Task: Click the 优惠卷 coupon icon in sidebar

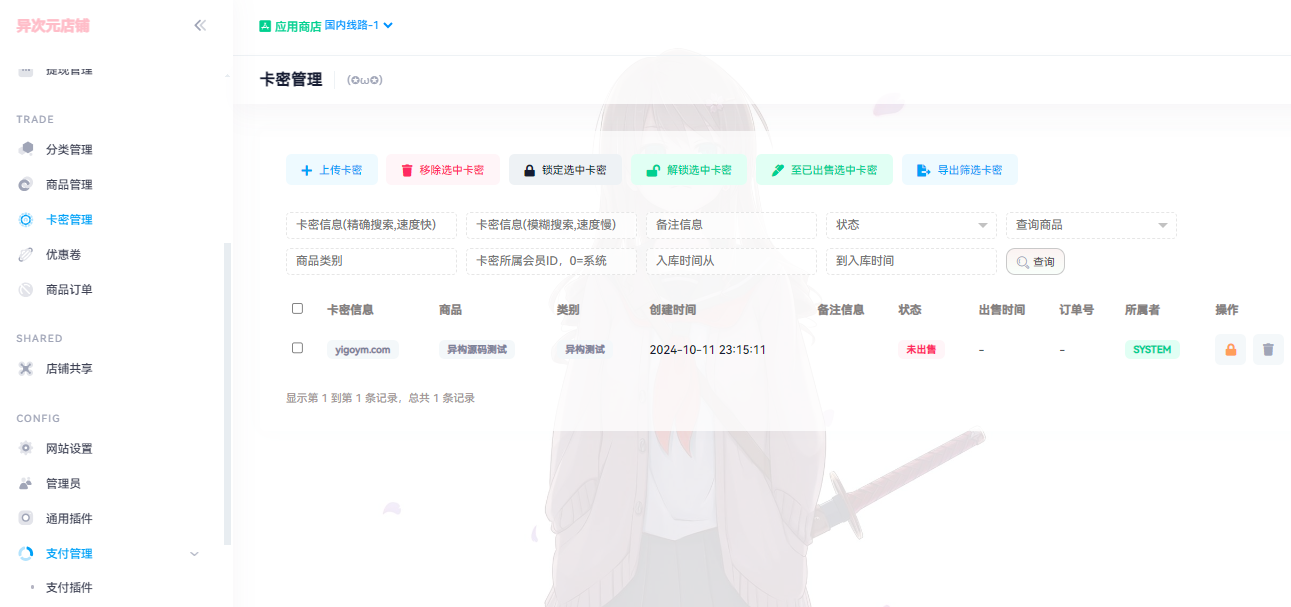Action: click(28, 254)
